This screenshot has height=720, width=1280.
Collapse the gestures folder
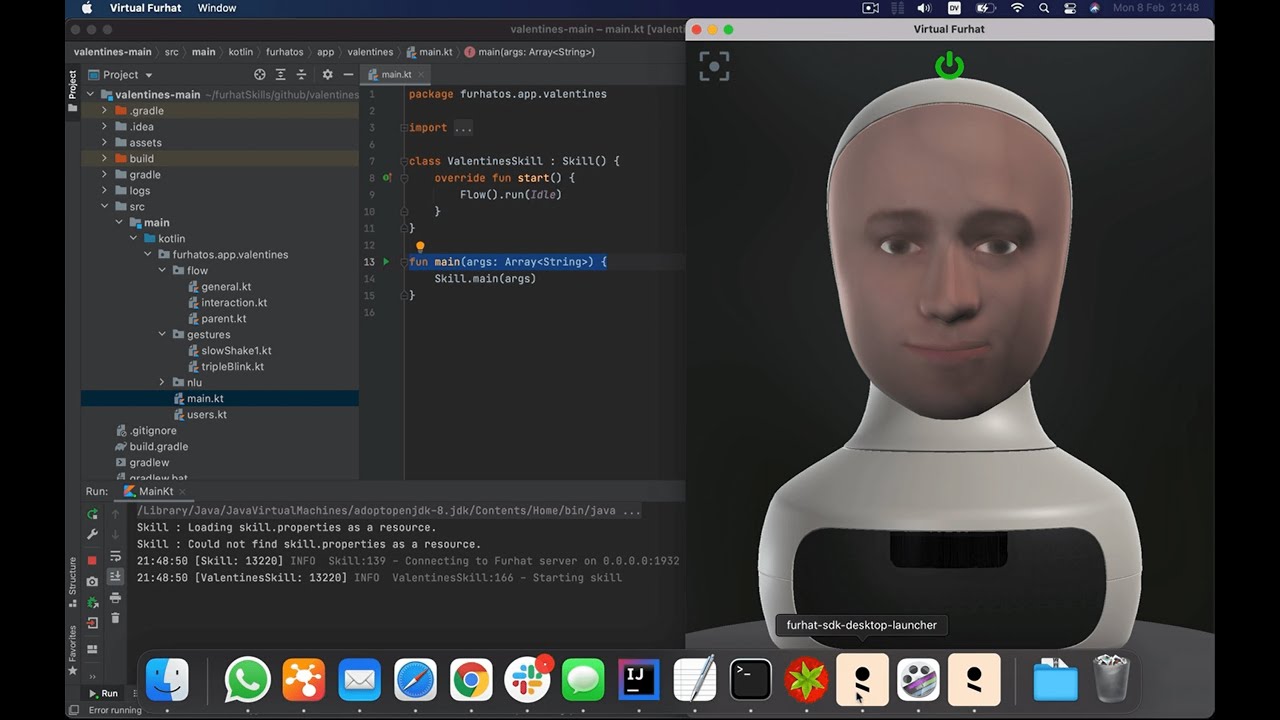tap(162, 335)
